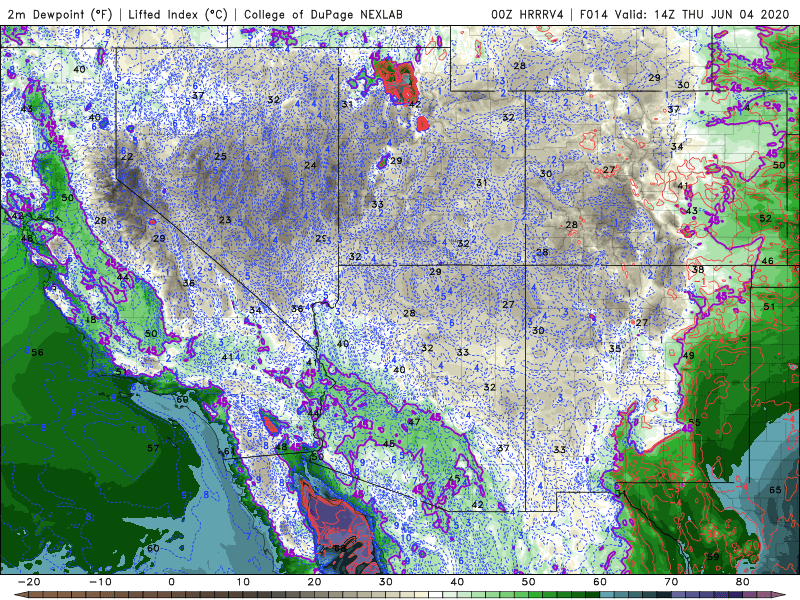Click the 'F014 Valid: 14Z THU JUN 04 2020' text
Image resolution: width=800 pixels, height=600 pixels.
tap(685, 14)
